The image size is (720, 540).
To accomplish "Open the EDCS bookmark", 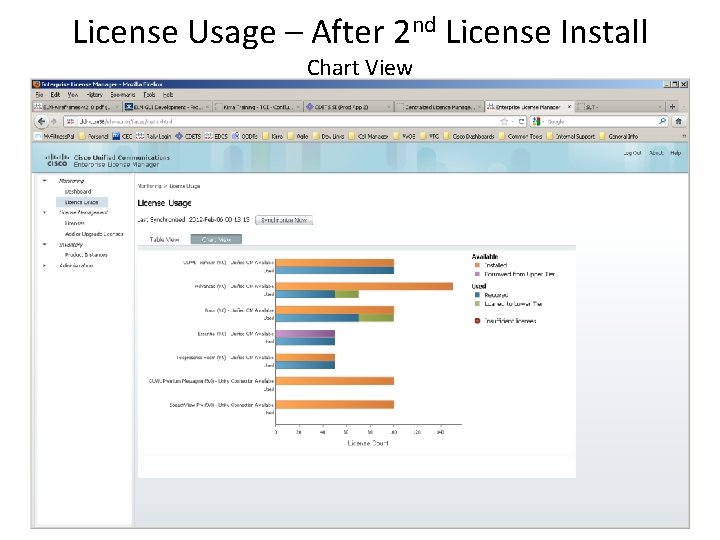I will 216,136.
